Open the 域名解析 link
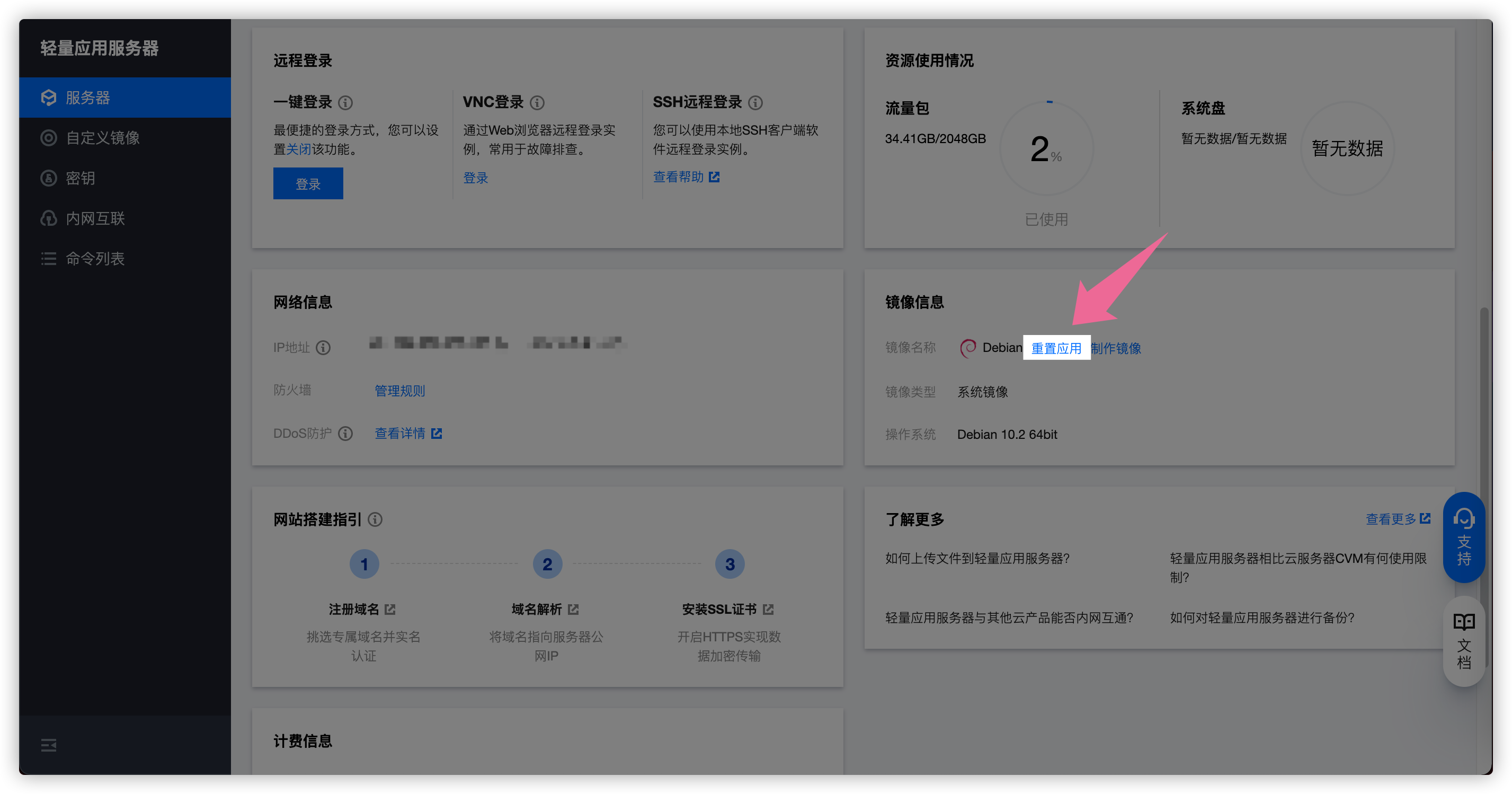Image resolution: width=1512 pixels, height=794 pixels. coord(537,610)
